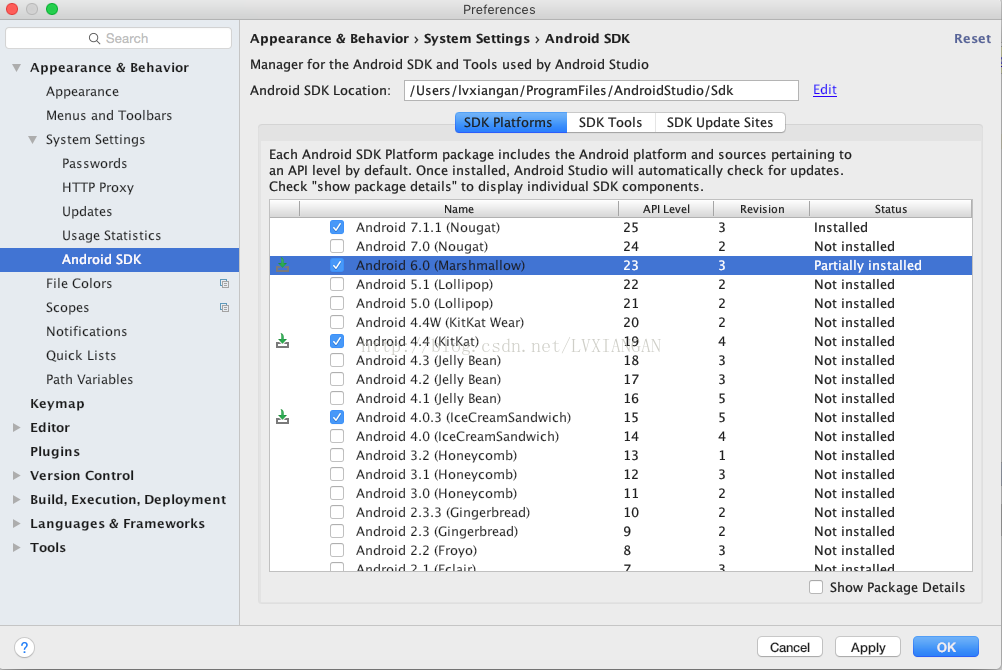Collapse Appearance & Behavior section

click(x=17, y=67)
